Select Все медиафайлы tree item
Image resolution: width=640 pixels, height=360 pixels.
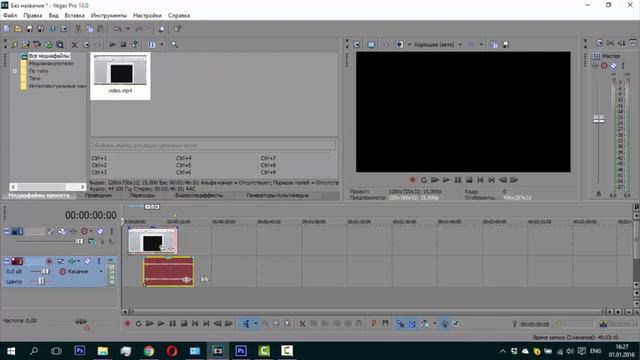coord(49,56)
